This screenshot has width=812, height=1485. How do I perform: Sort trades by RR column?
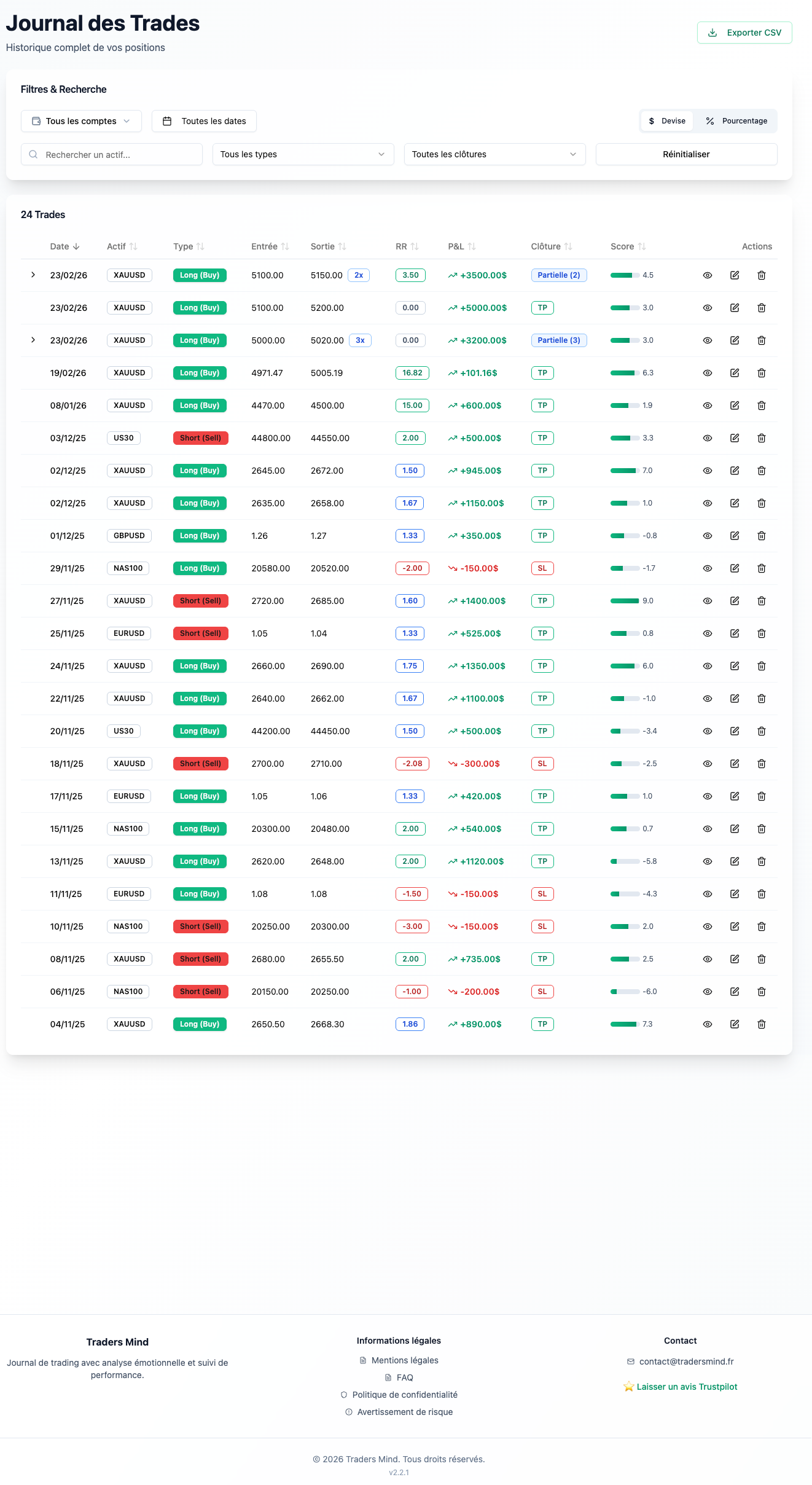pos(407,246)
